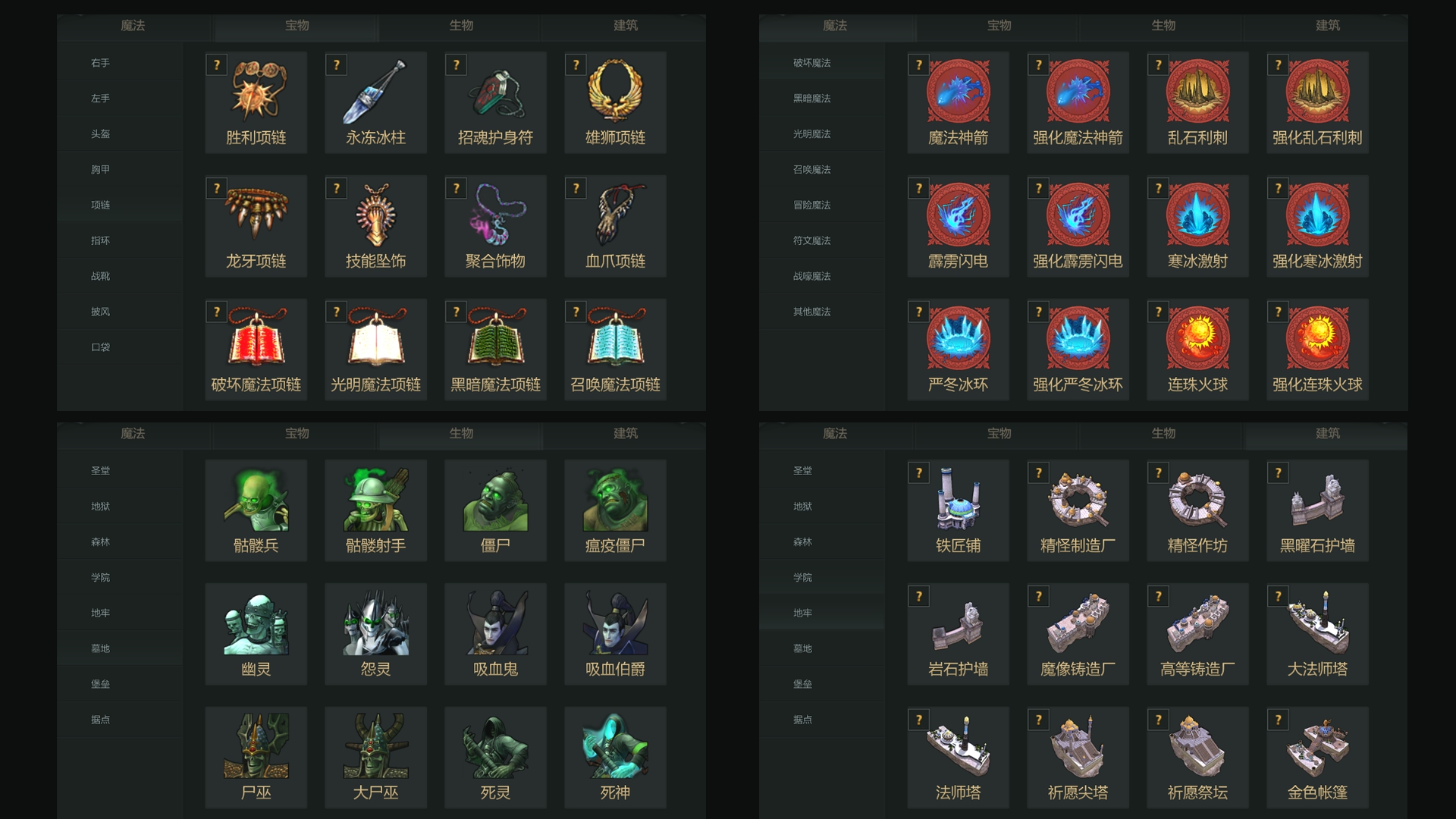
Task: Select the 大法师塔 building icon
Action: coord(1318,623)
